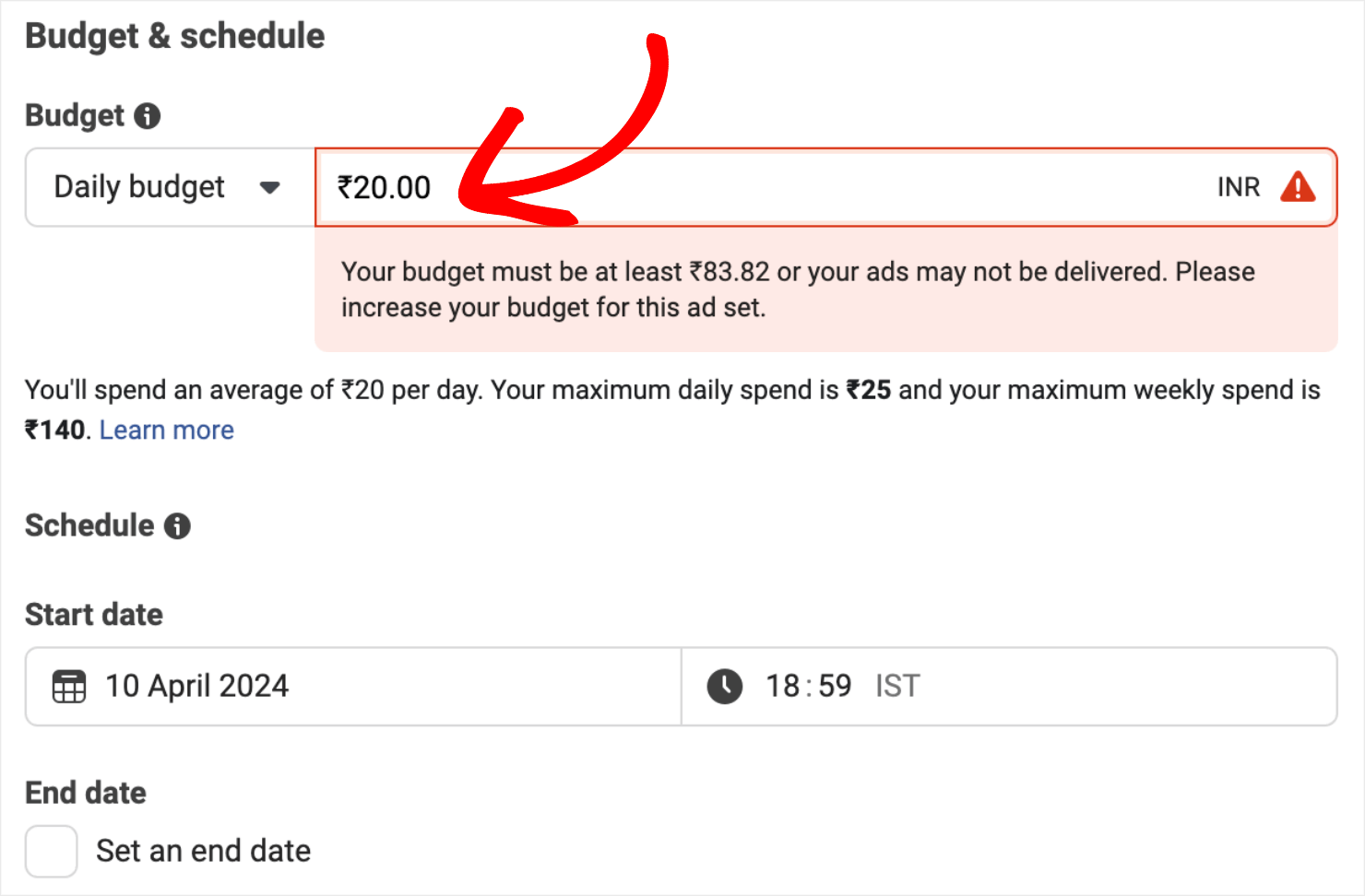Click the 'Set an end date' label text

pyautogui.click(x=203, y=851)
